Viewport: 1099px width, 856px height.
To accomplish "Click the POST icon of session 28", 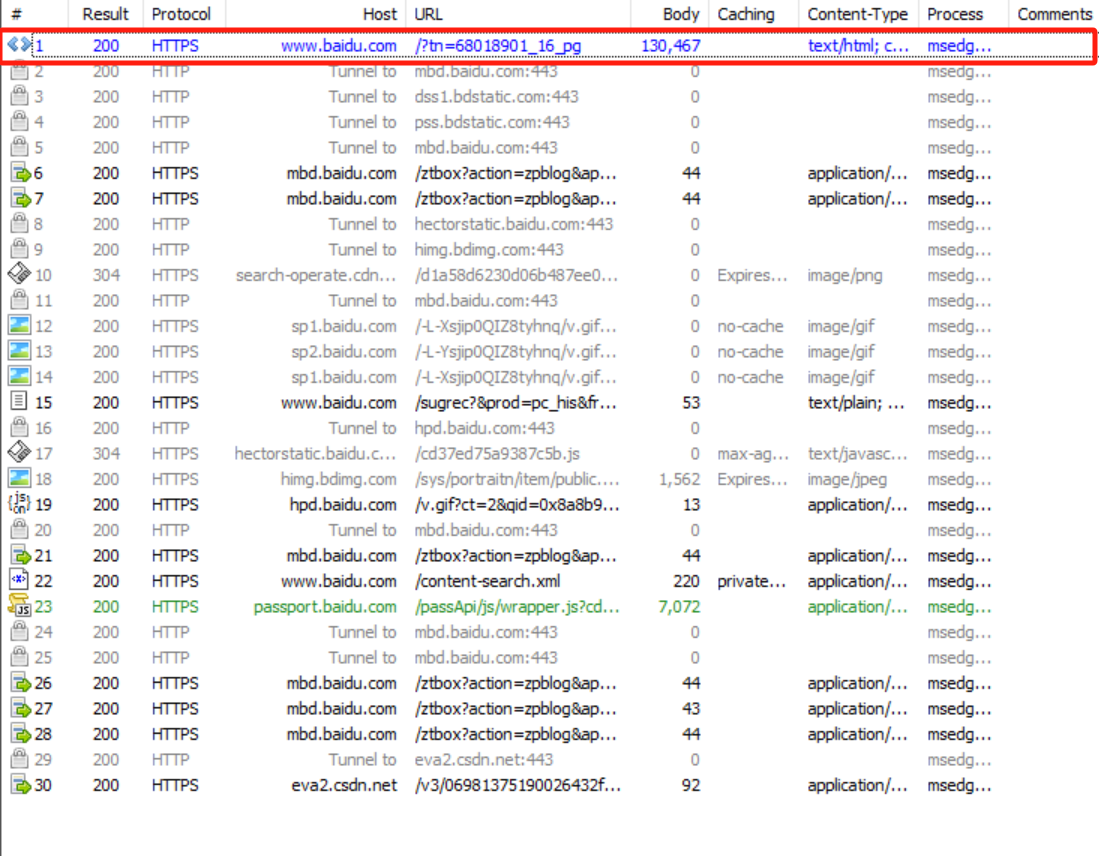I will point(20,734).
